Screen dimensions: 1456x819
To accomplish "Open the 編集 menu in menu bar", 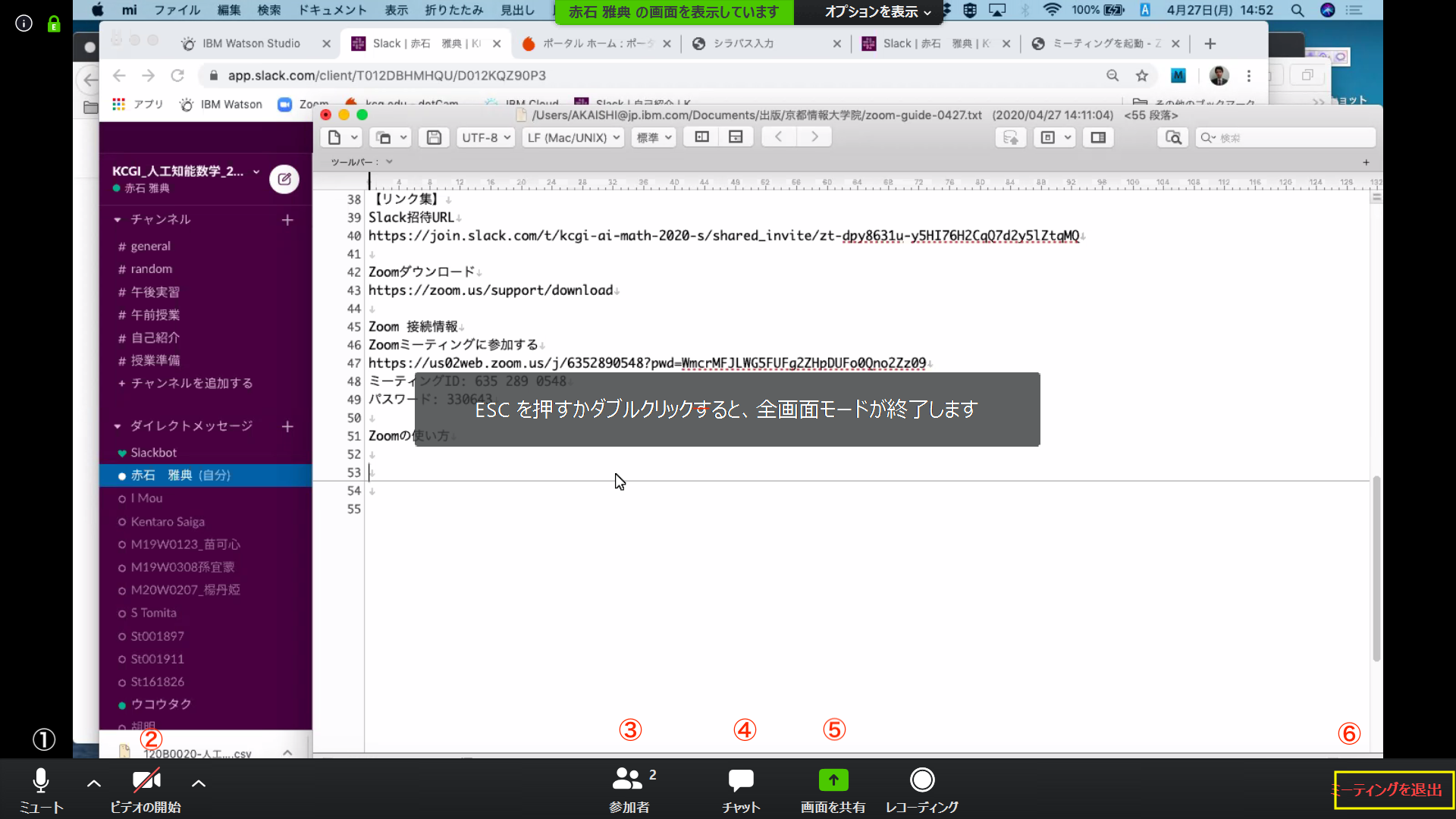I will [228, 11].
